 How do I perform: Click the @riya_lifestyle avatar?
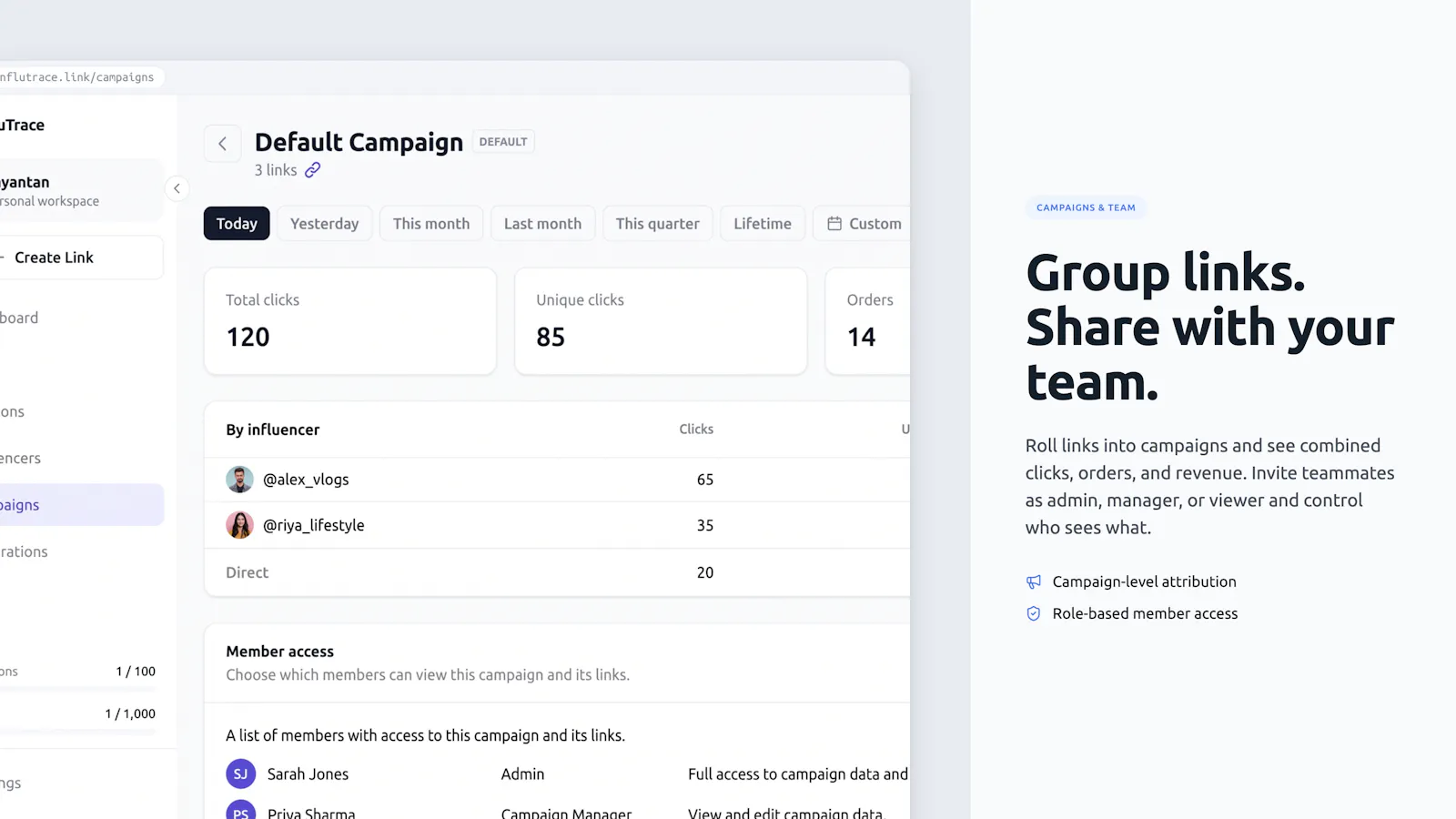coord(239,525)
